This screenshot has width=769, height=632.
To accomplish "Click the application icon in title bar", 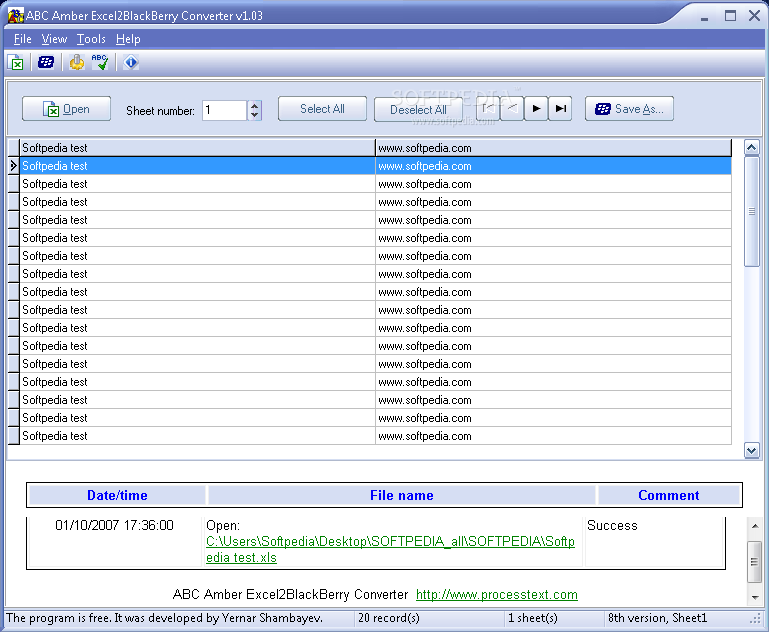I will click(16, 15).
